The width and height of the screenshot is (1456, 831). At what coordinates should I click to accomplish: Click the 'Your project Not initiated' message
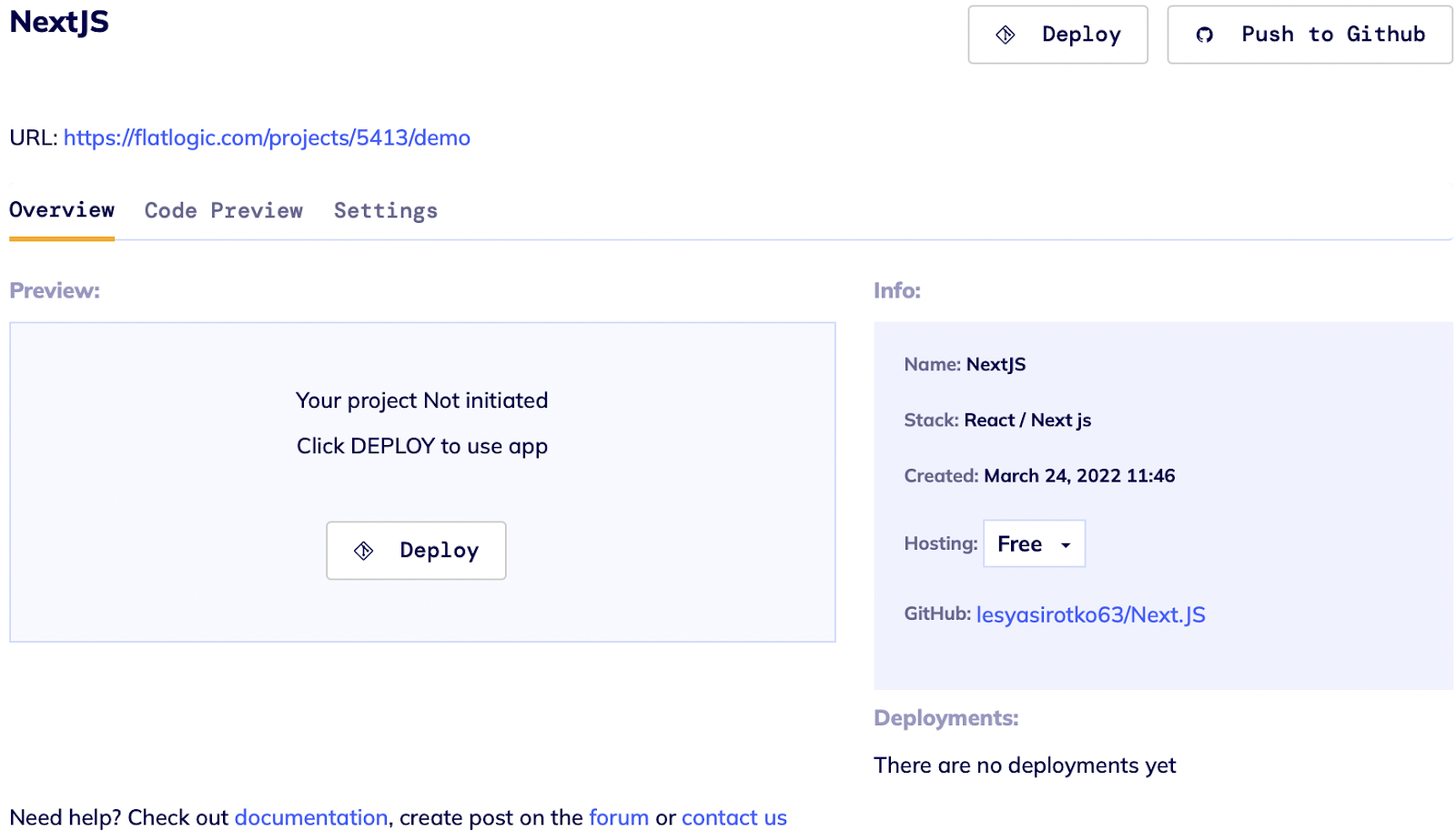pyautogui.click(x=422, y=400)
